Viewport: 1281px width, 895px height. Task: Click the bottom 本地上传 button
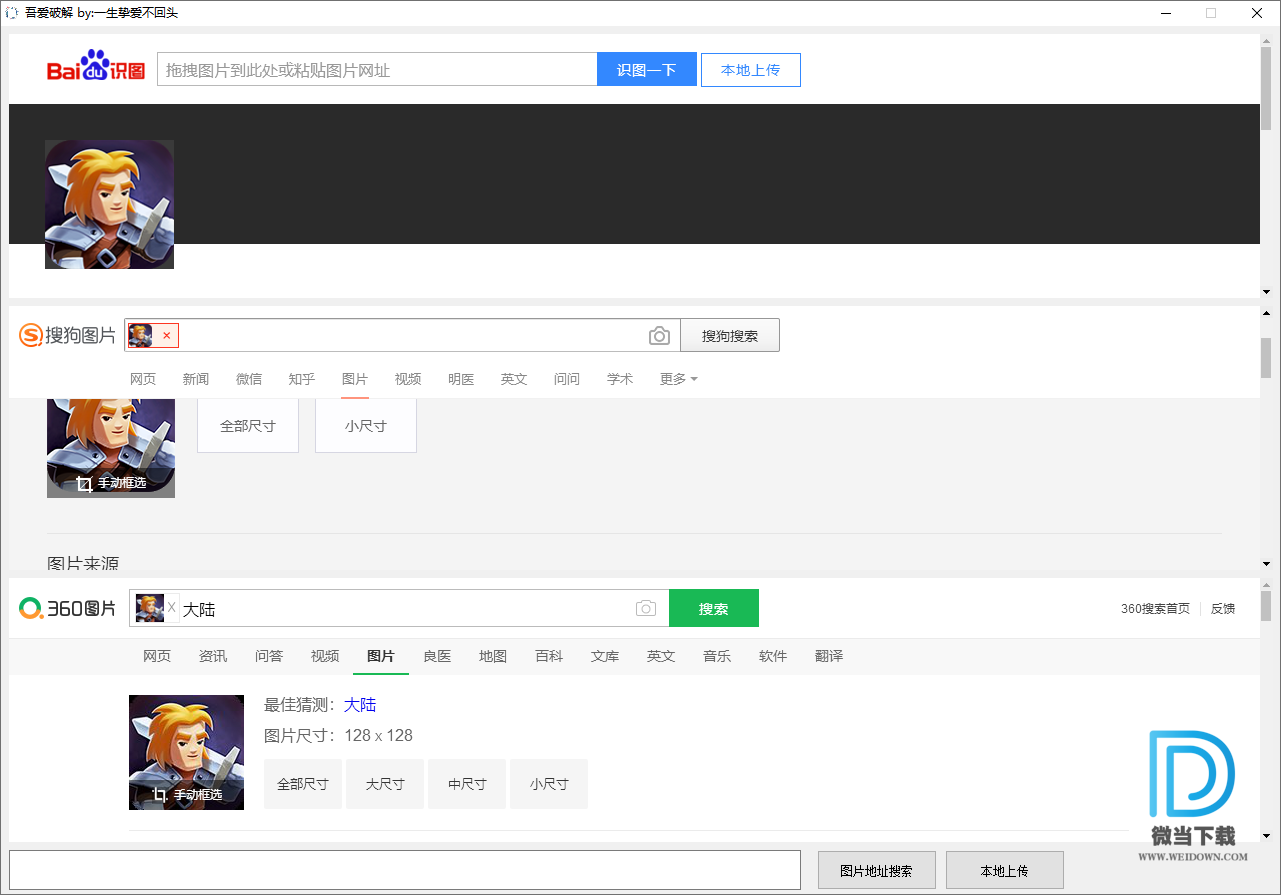[1005, 871]
